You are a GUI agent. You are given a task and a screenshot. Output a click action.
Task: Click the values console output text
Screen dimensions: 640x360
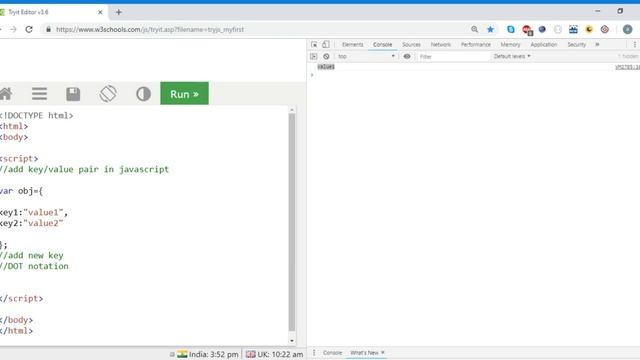pyautogui.click(x=326, y=67)
